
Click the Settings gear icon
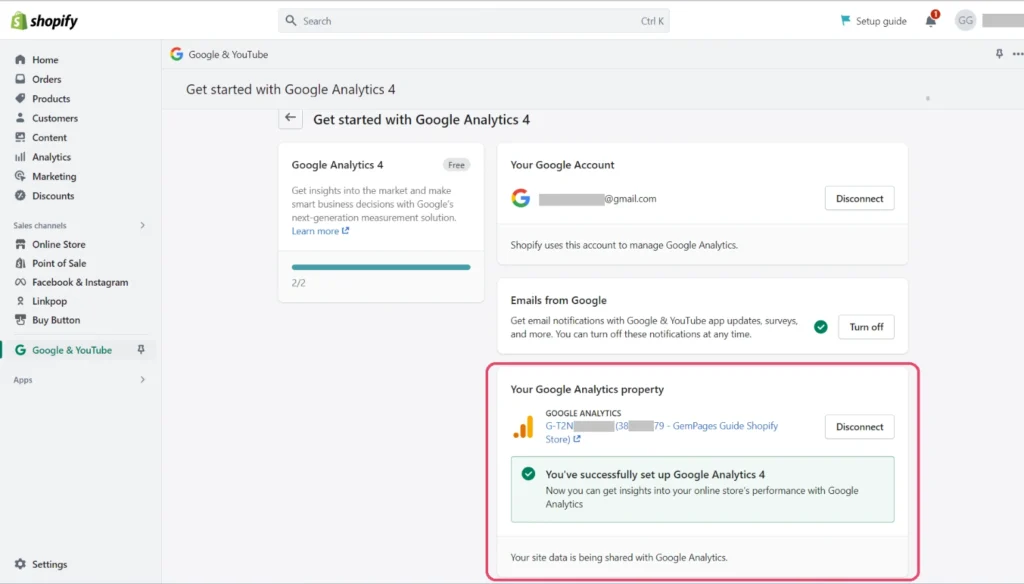[x=20, y=564]
